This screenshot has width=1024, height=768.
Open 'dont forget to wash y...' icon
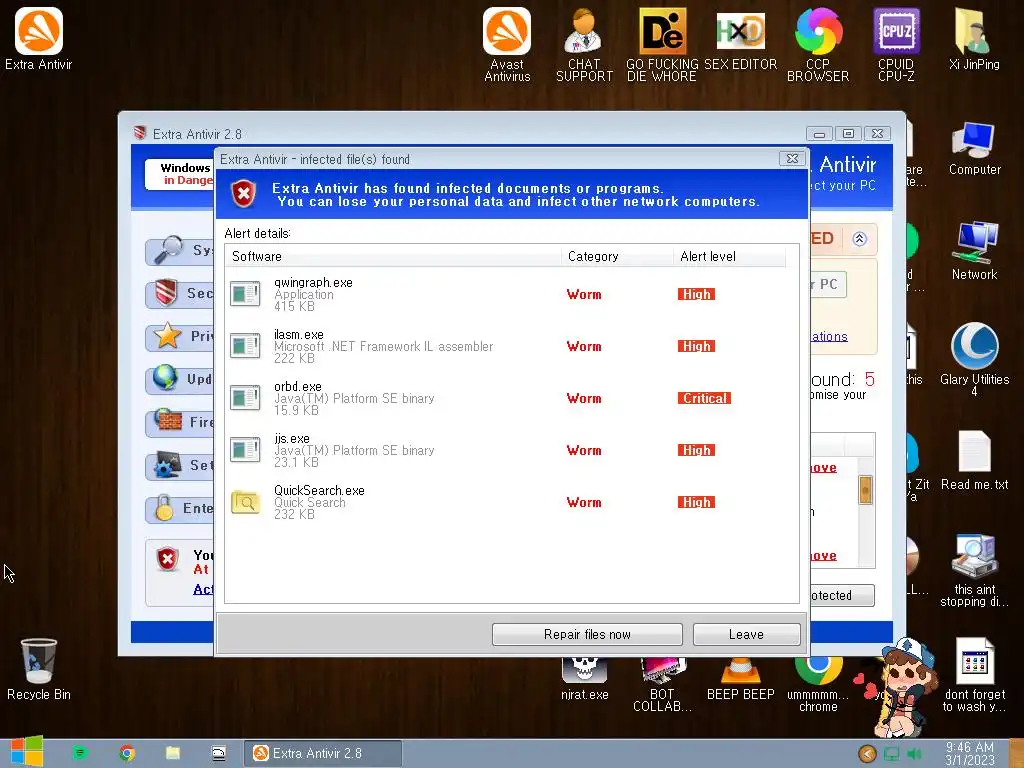click(974, 675)
